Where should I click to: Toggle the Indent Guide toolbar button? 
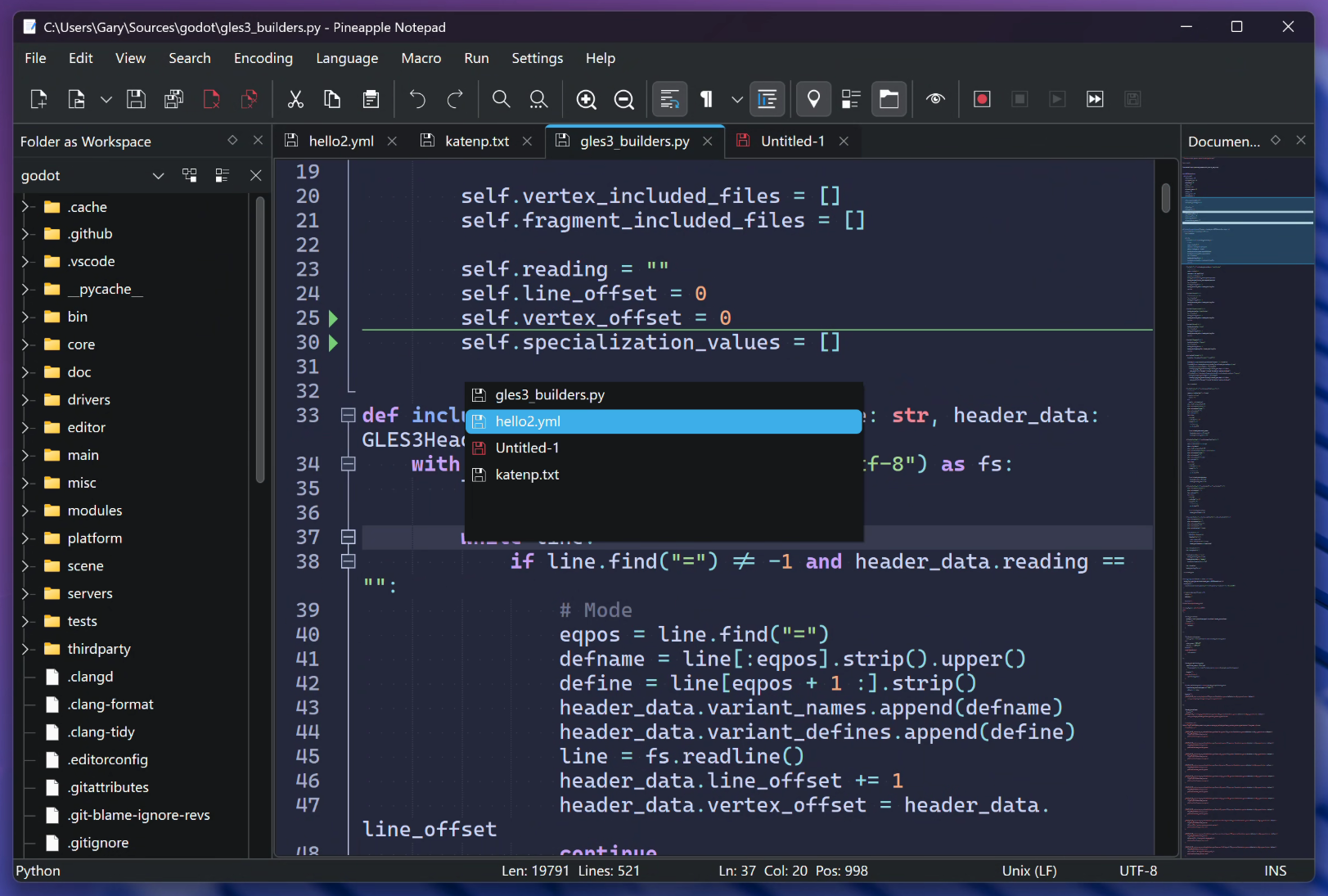pyautogui.click(x=767, y=99)
